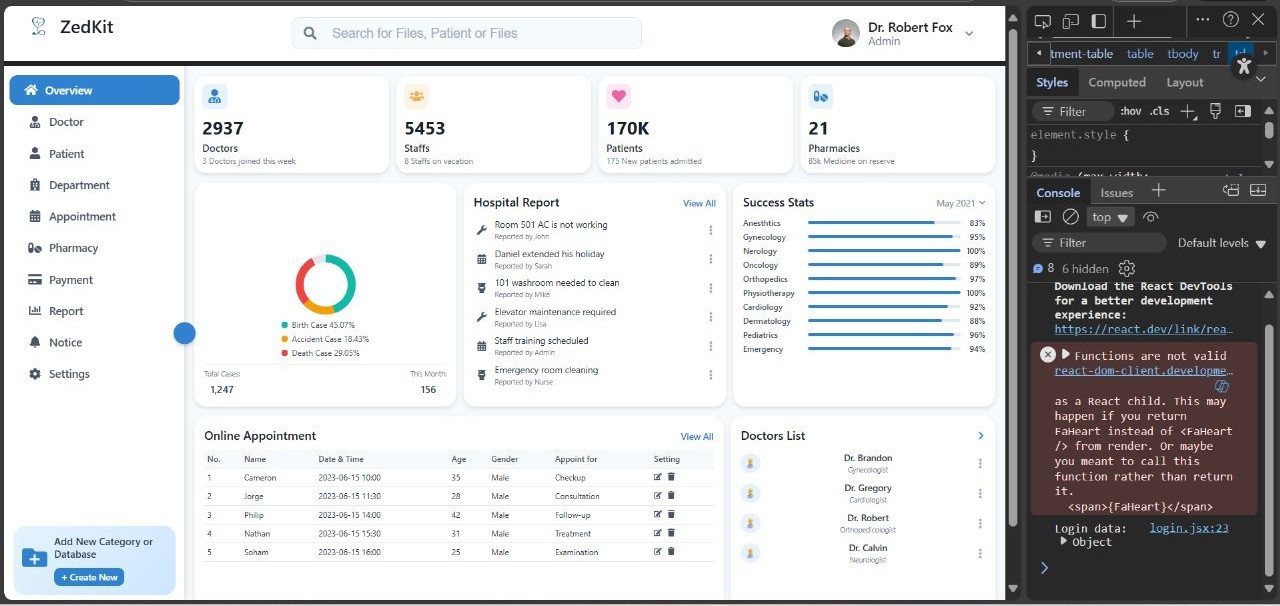Go to Appointment in the sidebar menu
This screenshot has width=1280, height=606.
click(x=82, y=217)
